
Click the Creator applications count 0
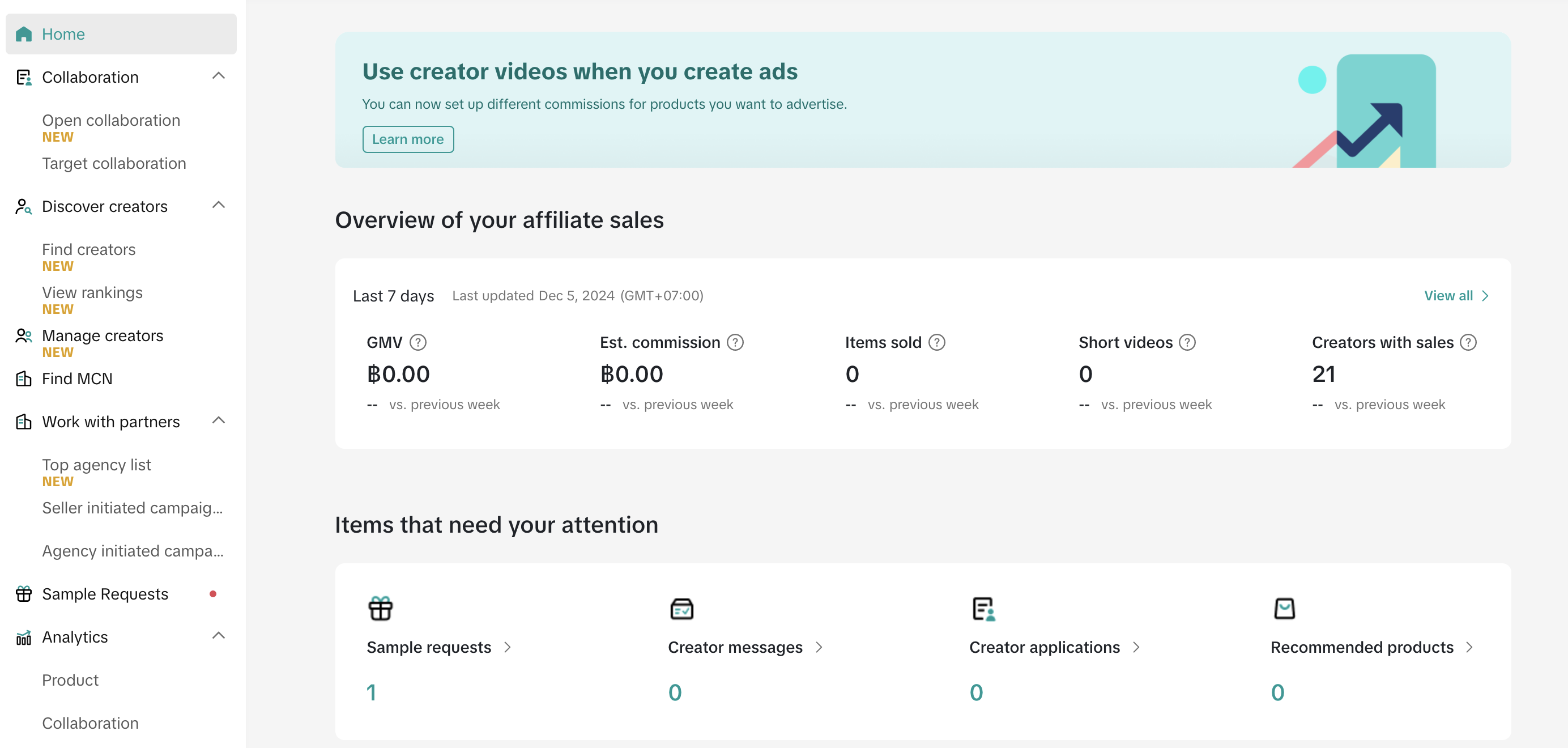(975, 692)
